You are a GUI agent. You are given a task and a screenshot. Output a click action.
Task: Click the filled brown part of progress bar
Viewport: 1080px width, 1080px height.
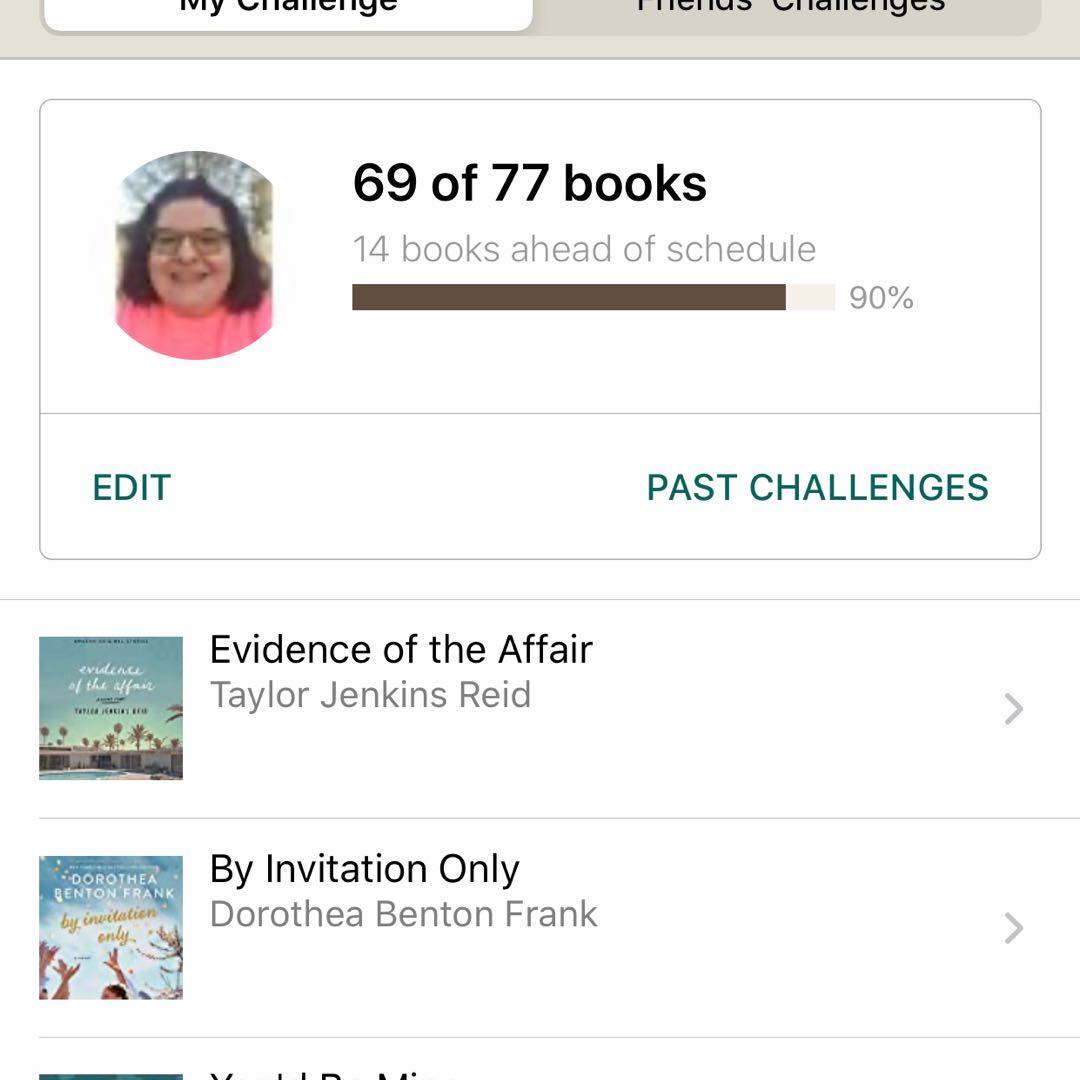click(x=568, y=297)
